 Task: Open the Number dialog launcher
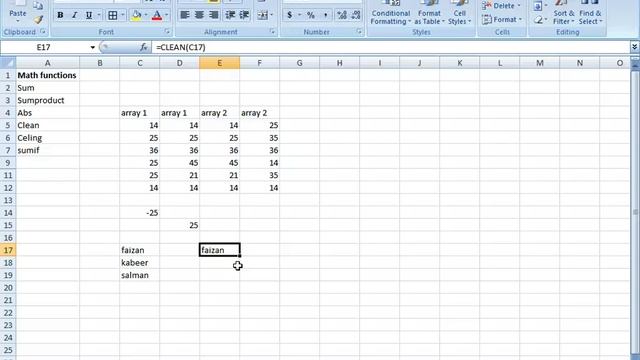pyautogui.click(x=359, y=31)
